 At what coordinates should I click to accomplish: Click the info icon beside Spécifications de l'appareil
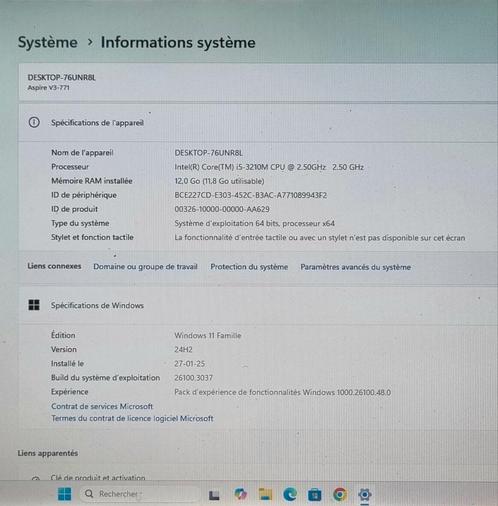pos(34,122)
